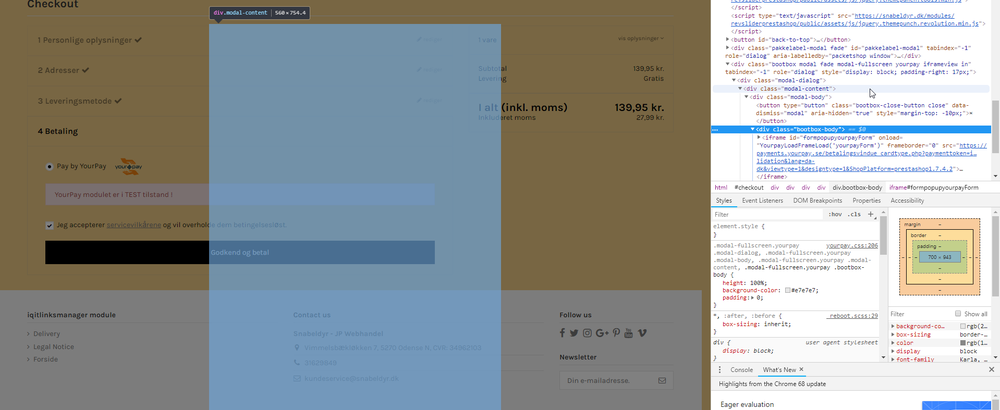Open the Vimeo icon under Follow us
This screenshot has width=1000, height=410.
click(x=642, y=333)
